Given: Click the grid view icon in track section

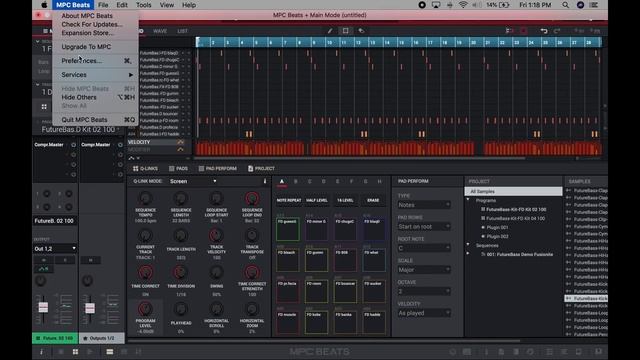Looking at the screenshot, I should pos(44,107).
